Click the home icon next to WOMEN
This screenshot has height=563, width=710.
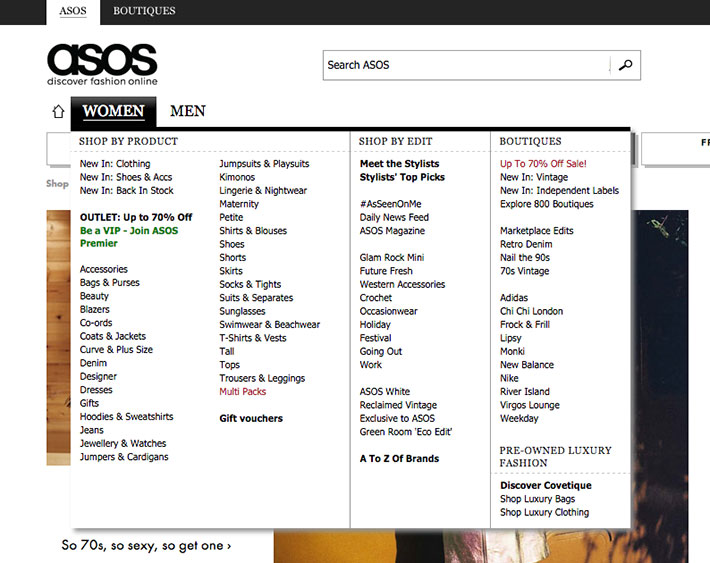point(58,111)
